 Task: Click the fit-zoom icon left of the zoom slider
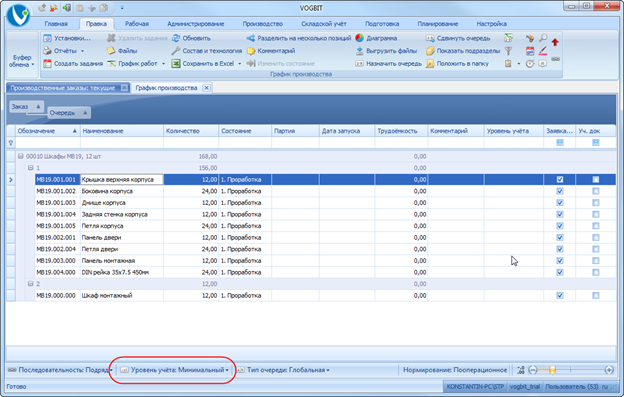[x=521, y=370]
